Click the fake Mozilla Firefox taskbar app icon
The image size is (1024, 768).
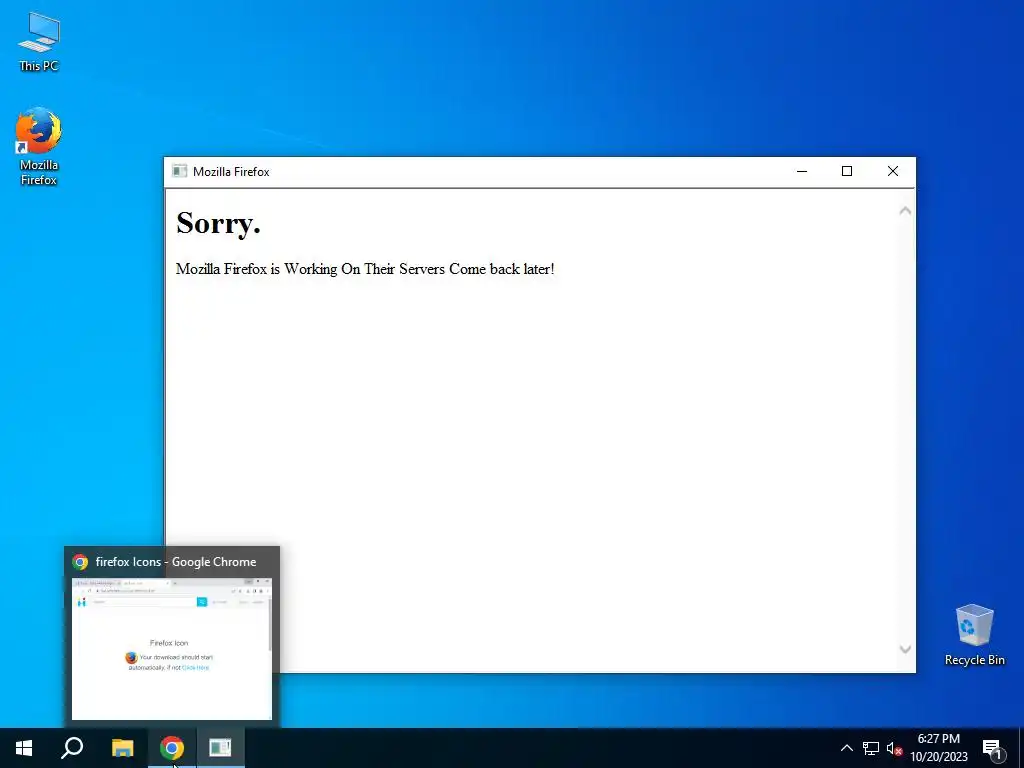coord(221,748)
